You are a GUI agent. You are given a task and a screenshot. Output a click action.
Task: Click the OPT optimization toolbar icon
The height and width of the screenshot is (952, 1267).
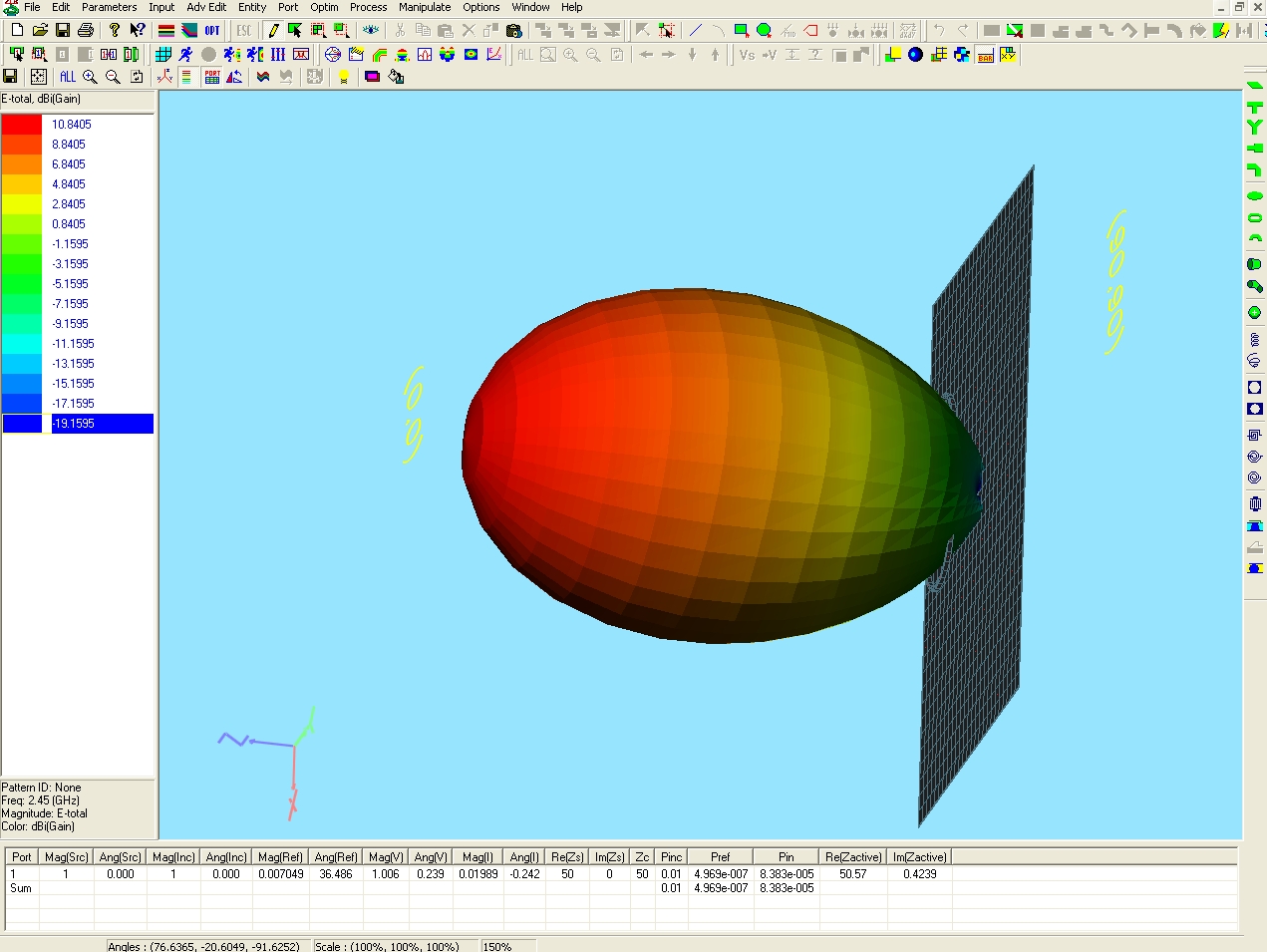pyautogui.click(x=212, y=31)
